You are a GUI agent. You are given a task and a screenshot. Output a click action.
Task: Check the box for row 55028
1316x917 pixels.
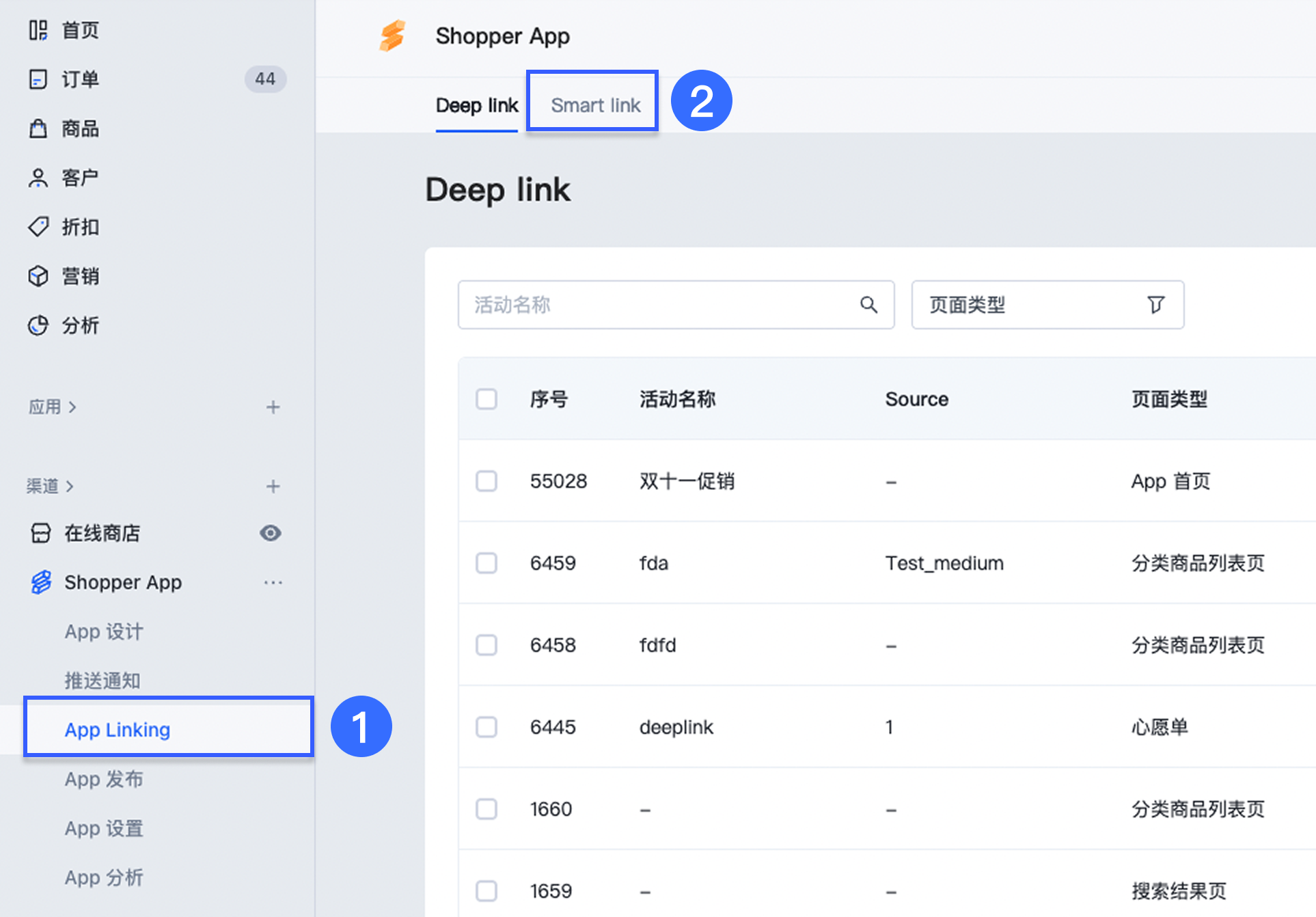pyautogui.click(x=486, y=481)
